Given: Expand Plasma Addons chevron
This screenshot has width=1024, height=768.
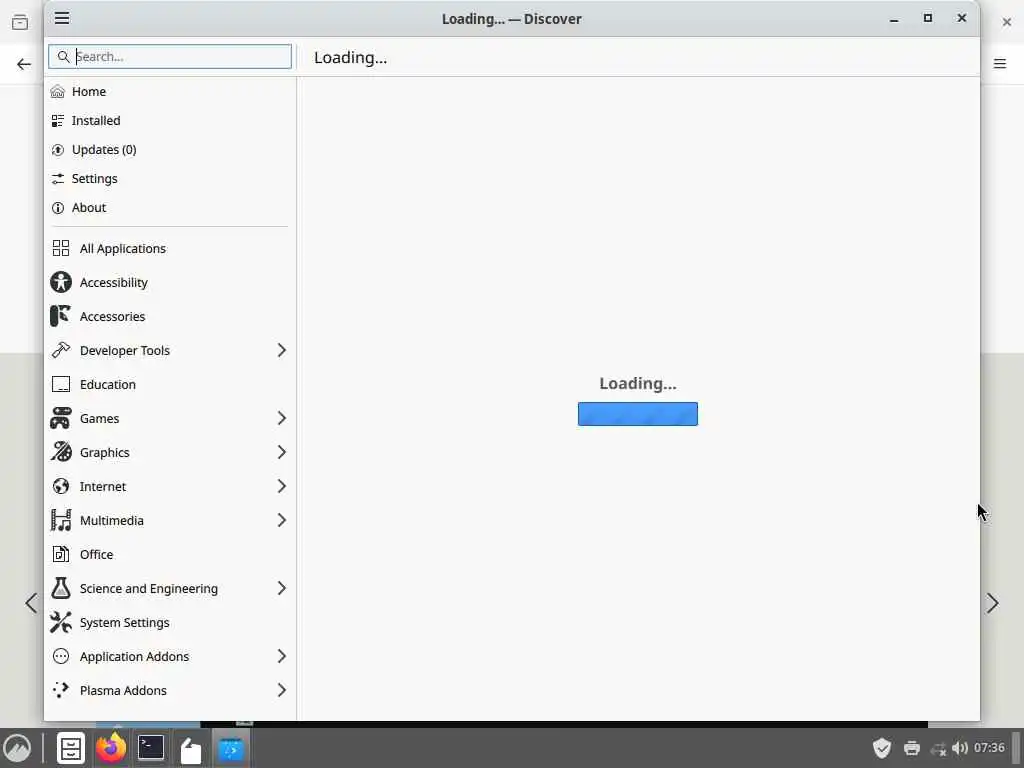Looking at the screenshot, I should click(x=281, y=690).
